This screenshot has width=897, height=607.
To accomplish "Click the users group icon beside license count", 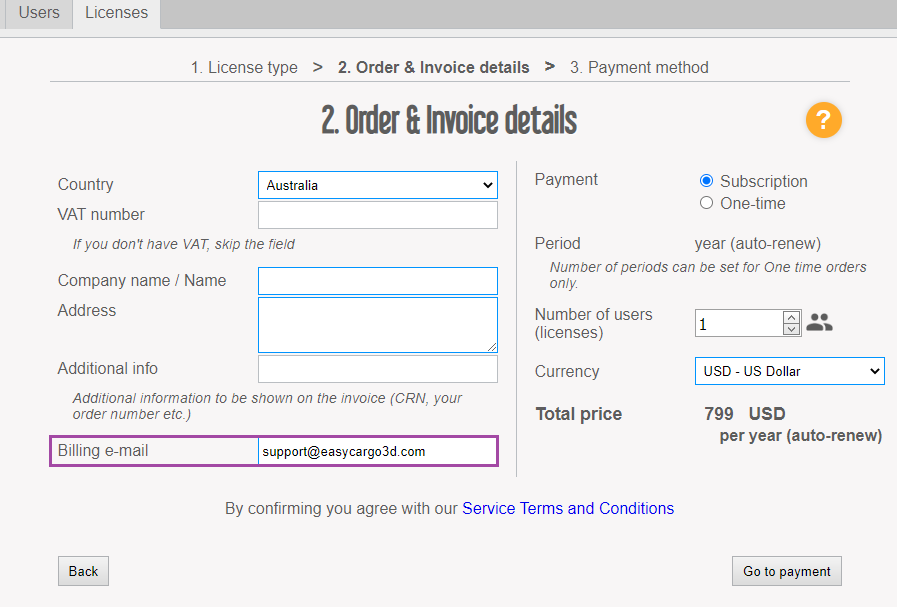I will [819, 322].
